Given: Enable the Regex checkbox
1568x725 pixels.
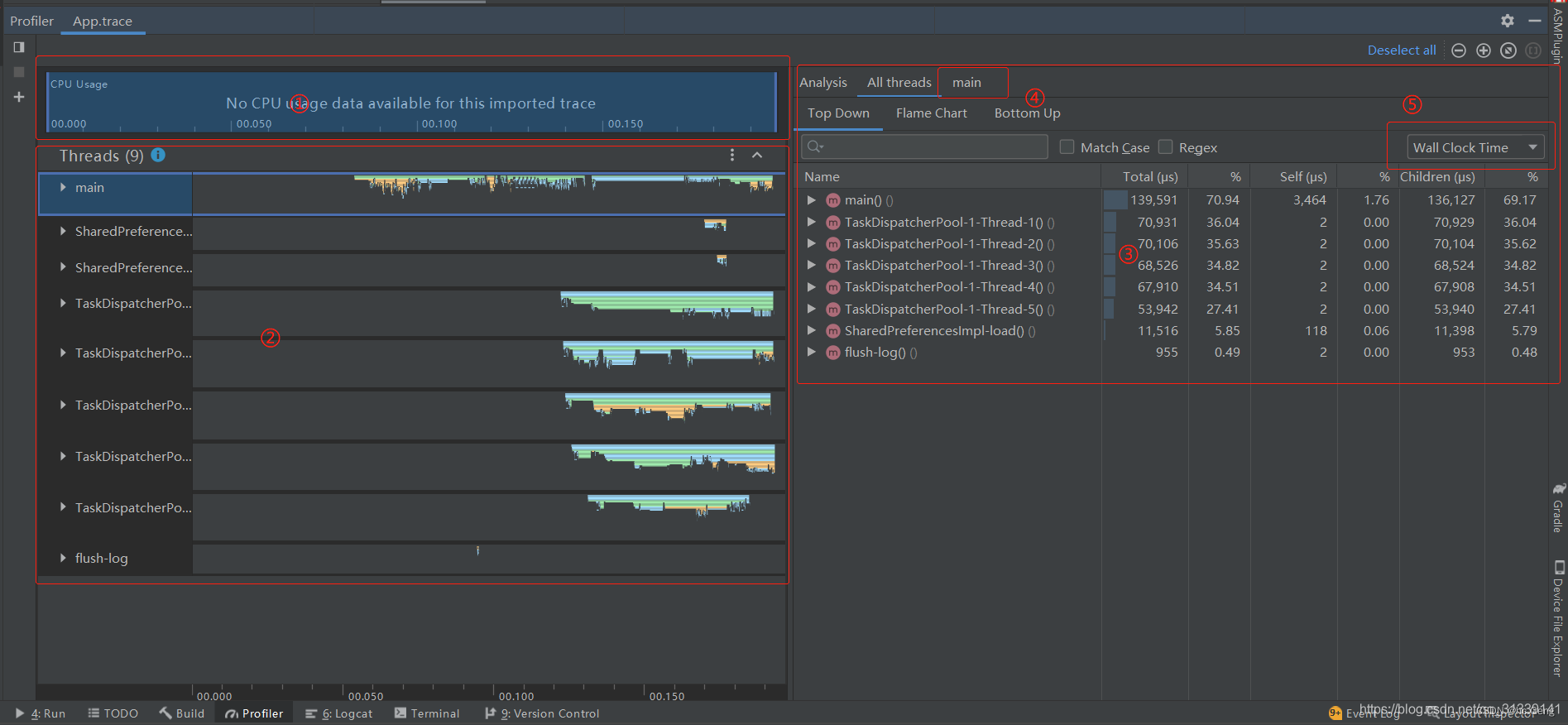Looking at the screenshot, I should pos(1166,147).
